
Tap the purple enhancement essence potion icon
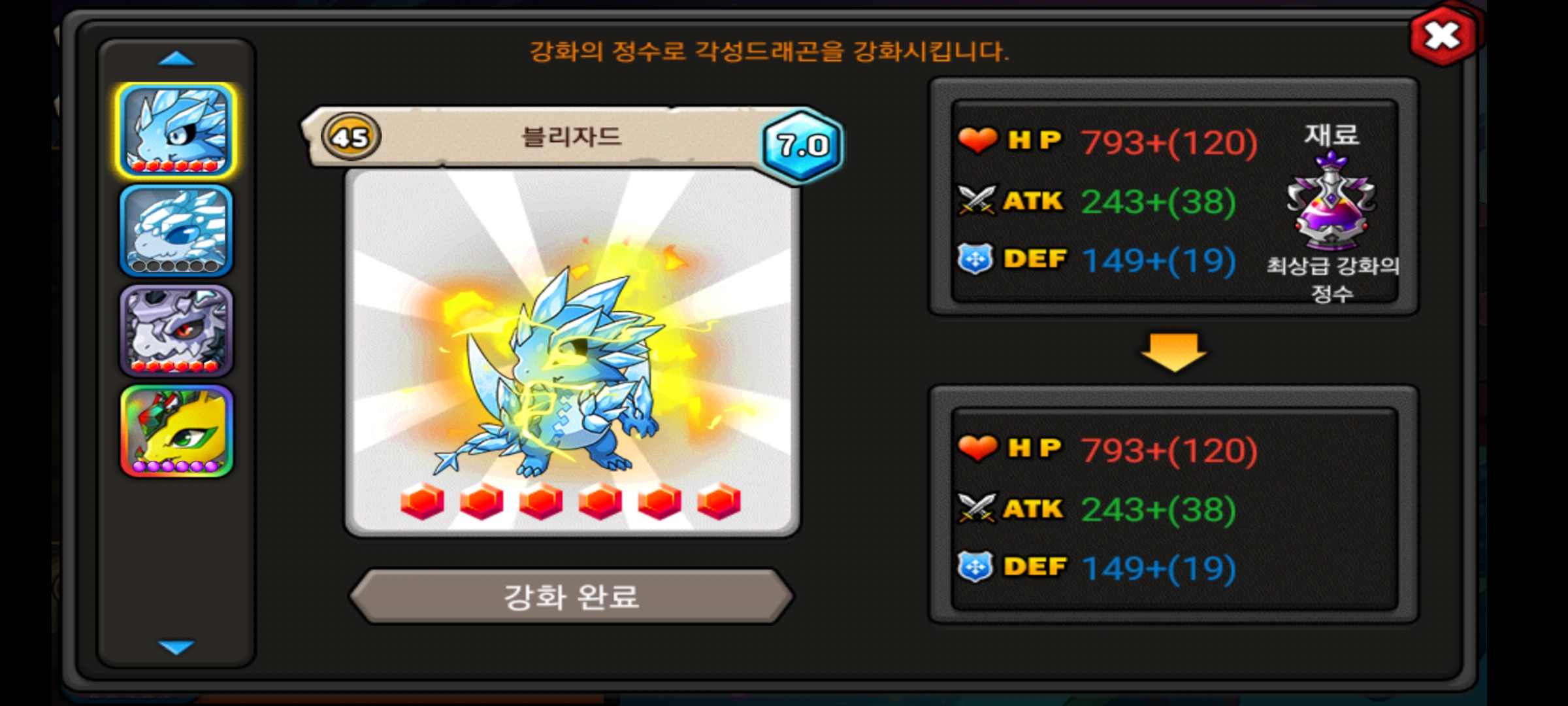click(x=1331, y=201)
